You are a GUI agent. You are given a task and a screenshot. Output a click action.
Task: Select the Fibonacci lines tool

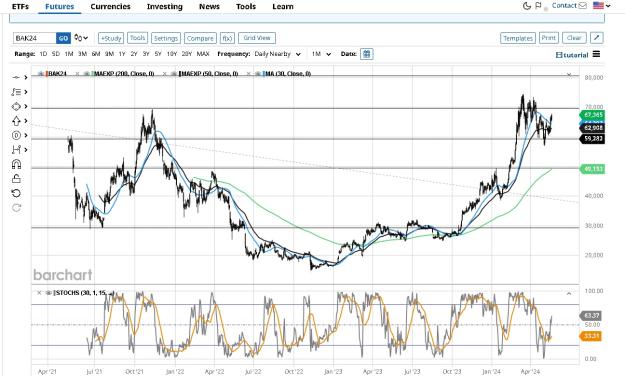click(x=16, y=92)
